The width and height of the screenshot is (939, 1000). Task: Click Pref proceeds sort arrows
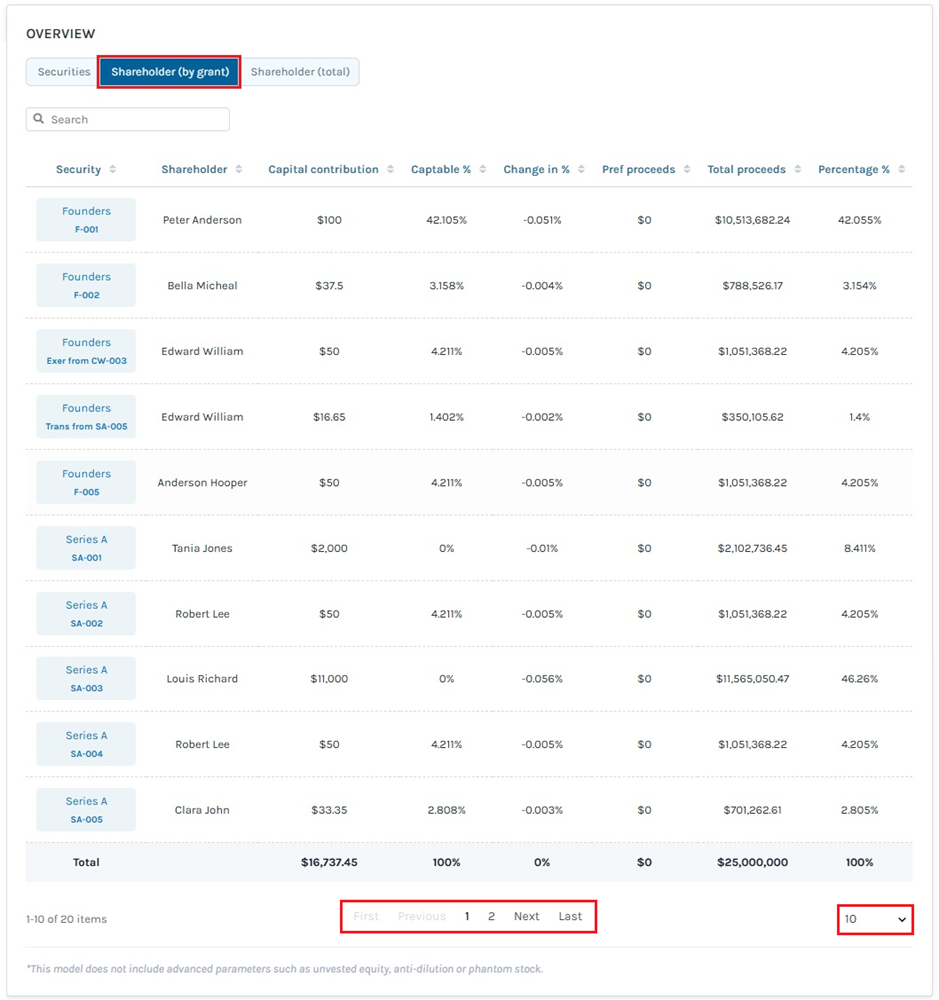[686, 170]
